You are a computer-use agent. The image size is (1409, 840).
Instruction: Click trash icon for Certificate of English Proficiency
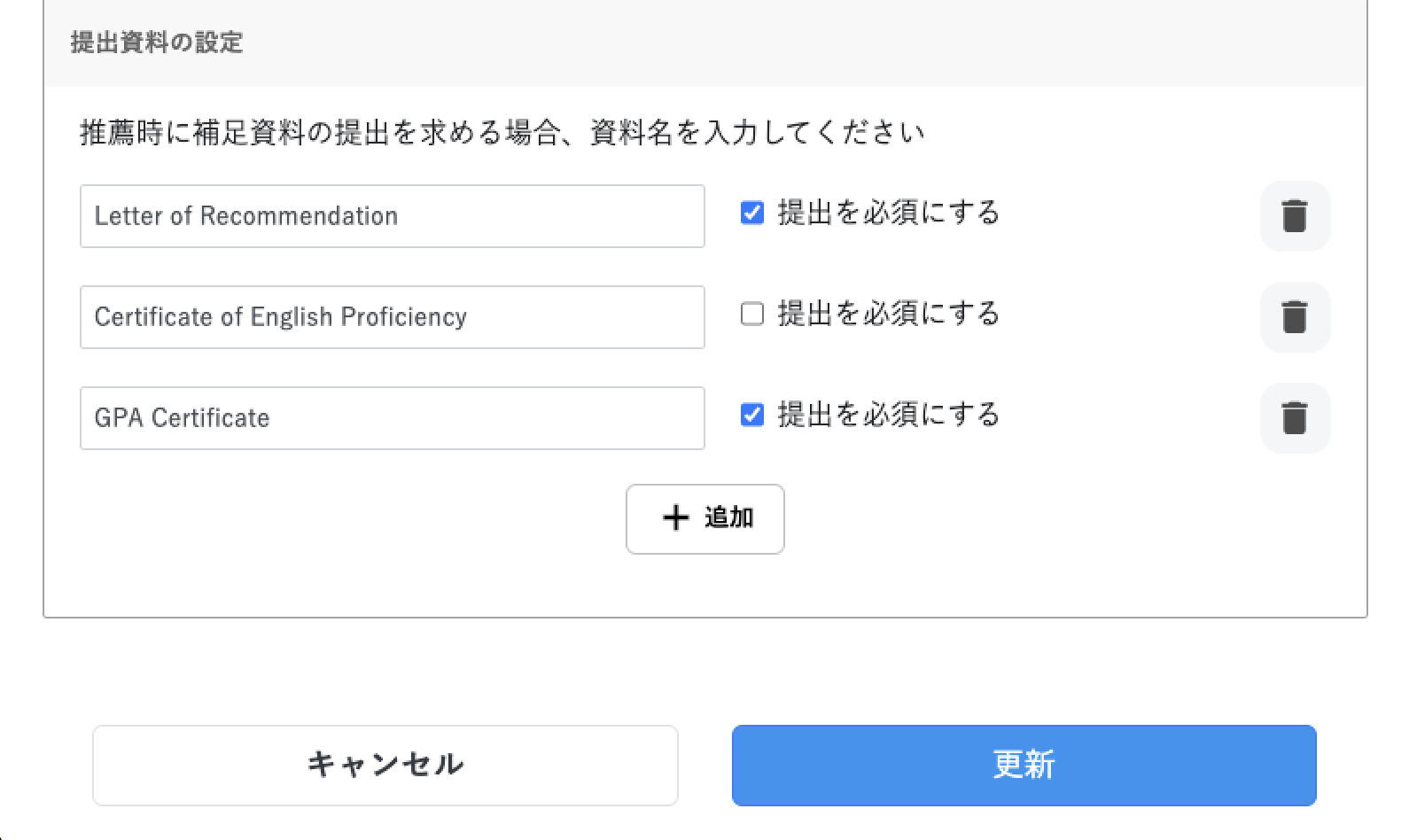point(1295,317)
